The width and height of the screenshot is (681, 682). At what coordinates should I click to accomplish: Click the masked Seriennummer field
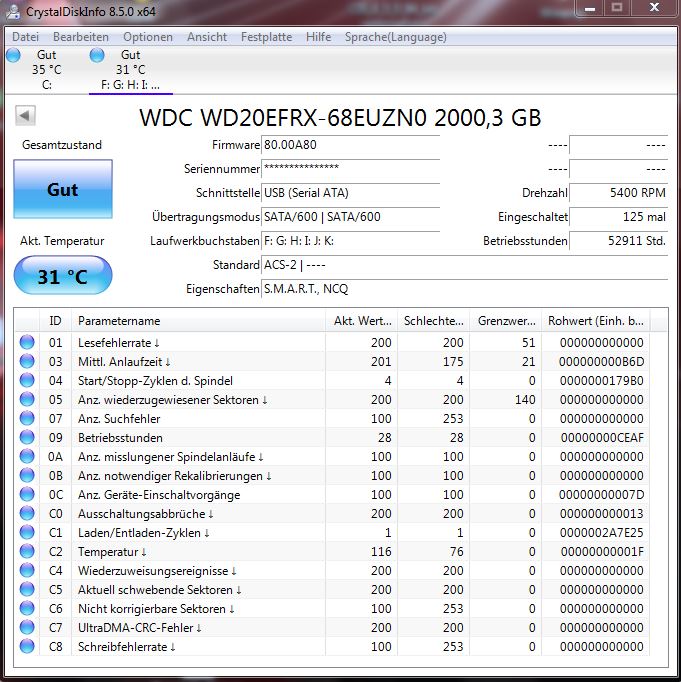click(x=351, y=168)
